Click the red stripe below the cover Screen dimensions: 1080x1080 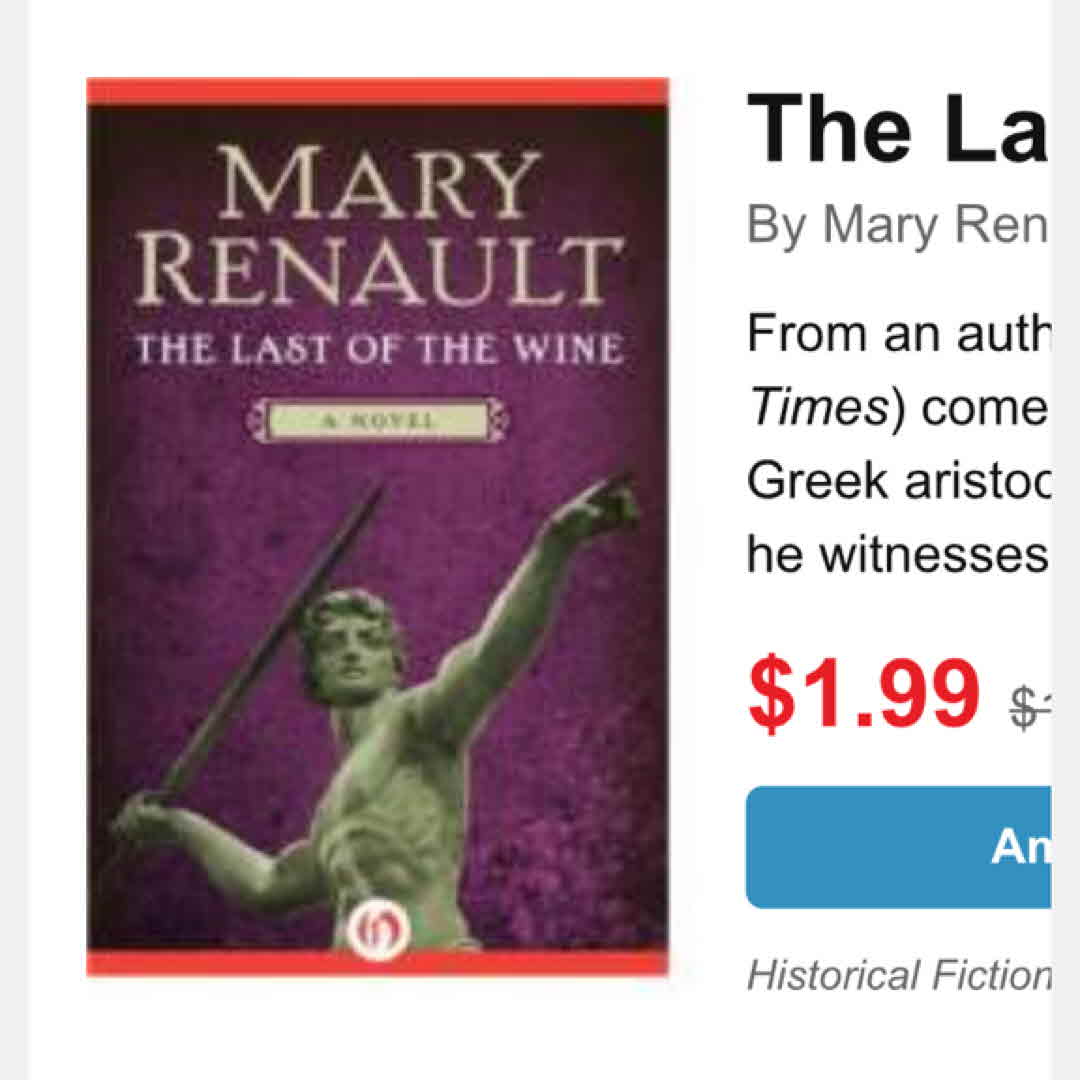click(377, 963)
